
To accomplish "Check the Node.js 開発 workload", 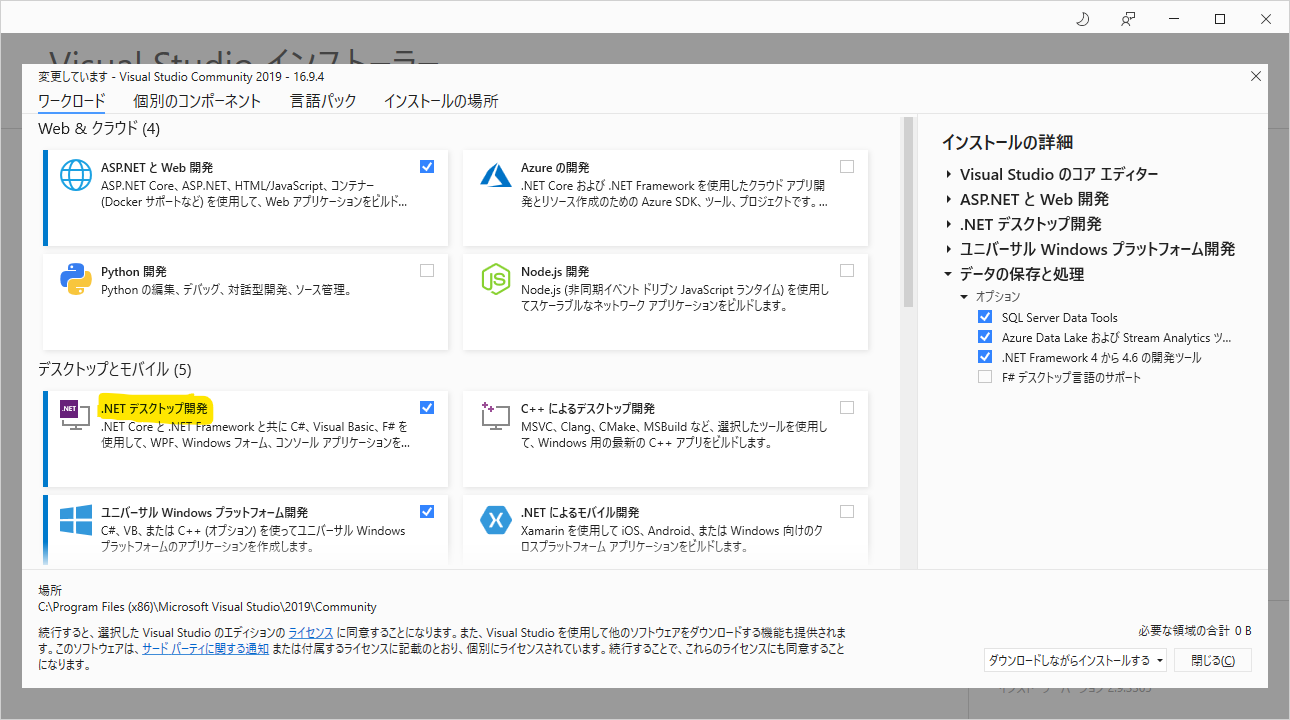I will tap(847, 270).
